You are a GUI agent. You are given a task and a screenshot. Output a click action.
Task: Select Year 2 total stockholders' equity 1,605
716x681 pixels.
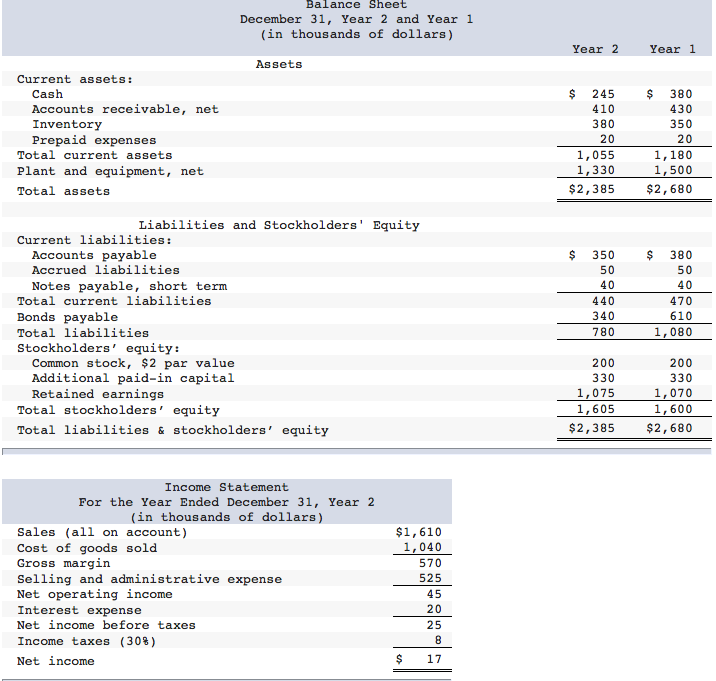(595, 409)
